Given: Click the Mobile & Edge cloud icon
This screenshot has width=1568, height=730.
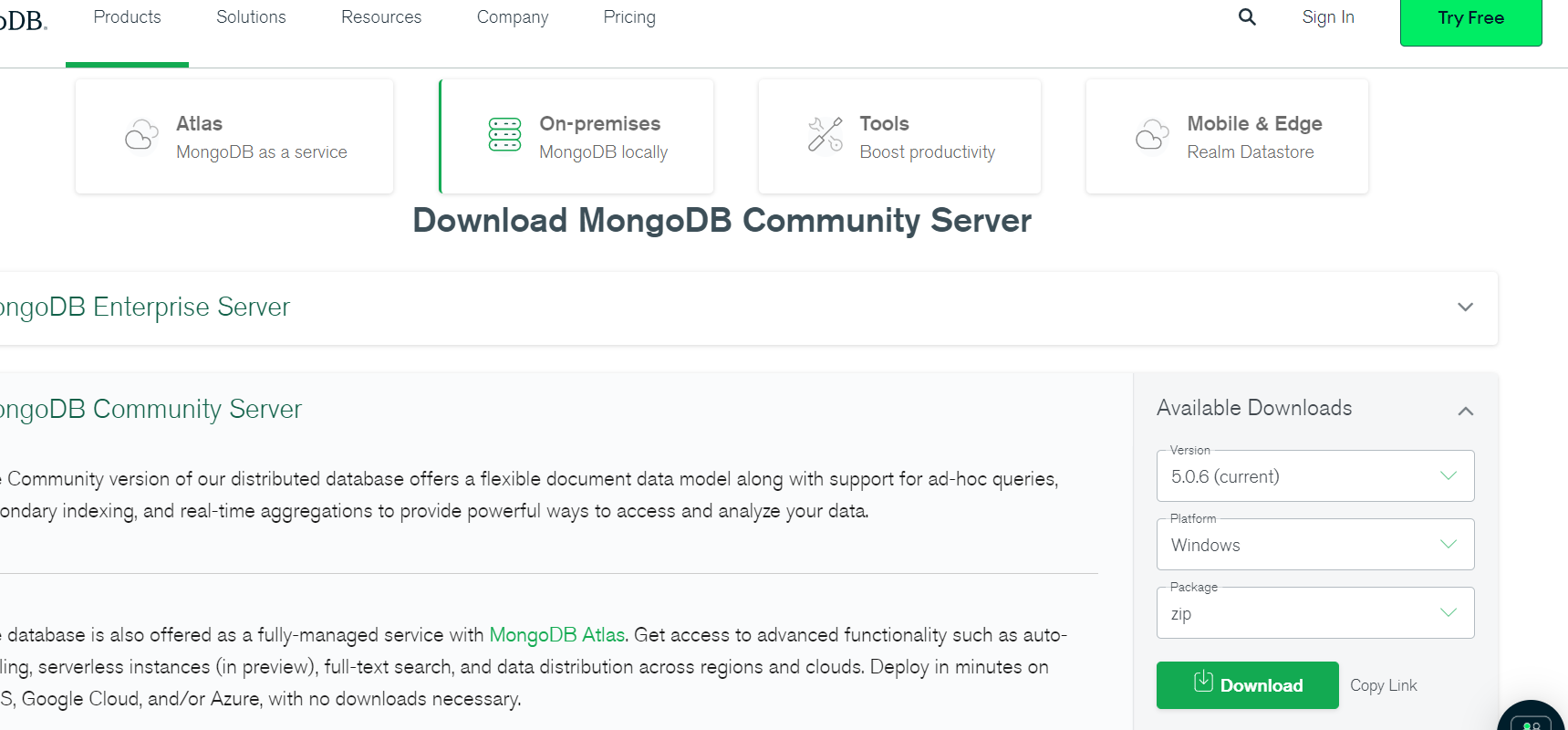Looking at the screenshot, I should pos(1152,135).
